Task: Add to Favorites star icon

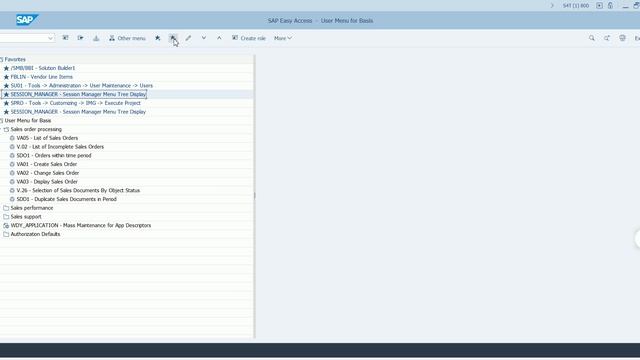Action: pyautogui.click(x=158, y=38)
